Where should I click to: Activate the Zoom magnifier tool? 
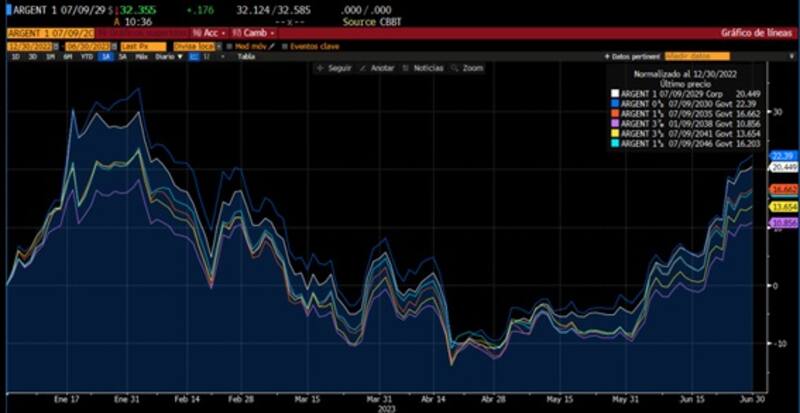(x=456, y=68)
